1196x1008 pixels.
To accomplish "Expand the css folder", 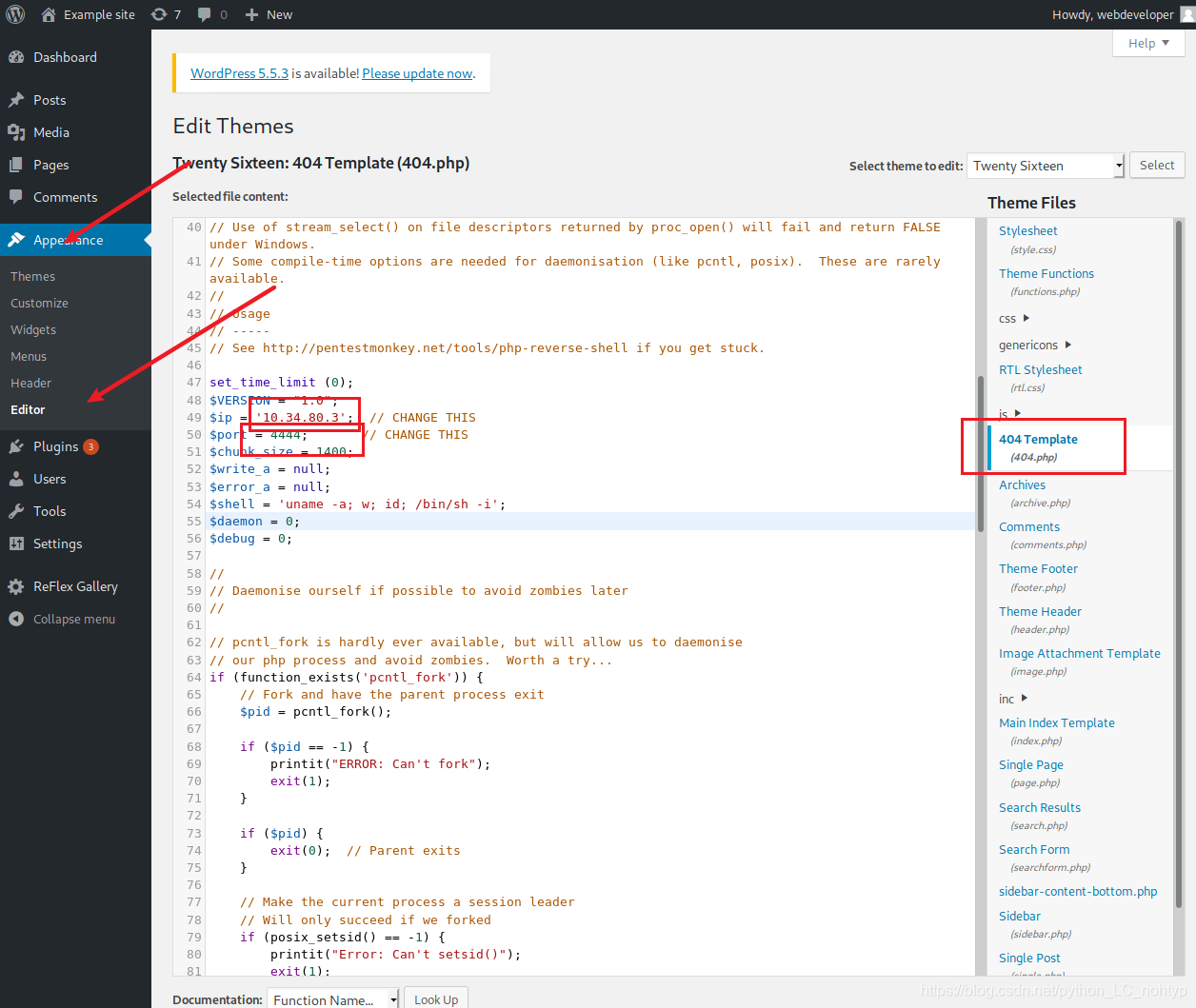I will coord(1026,318).
